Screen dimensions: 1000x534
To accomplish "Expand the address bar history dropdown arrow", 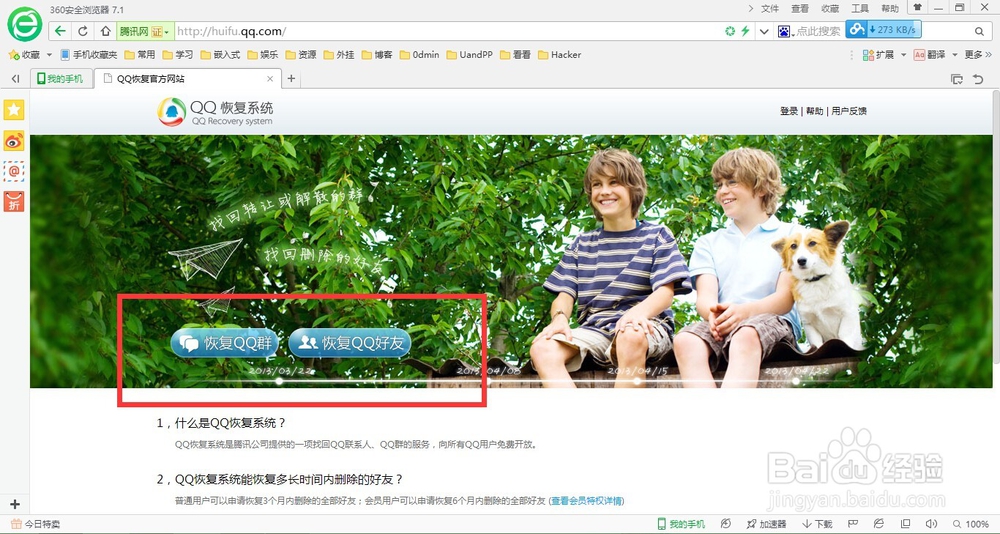I will point(763,31).
